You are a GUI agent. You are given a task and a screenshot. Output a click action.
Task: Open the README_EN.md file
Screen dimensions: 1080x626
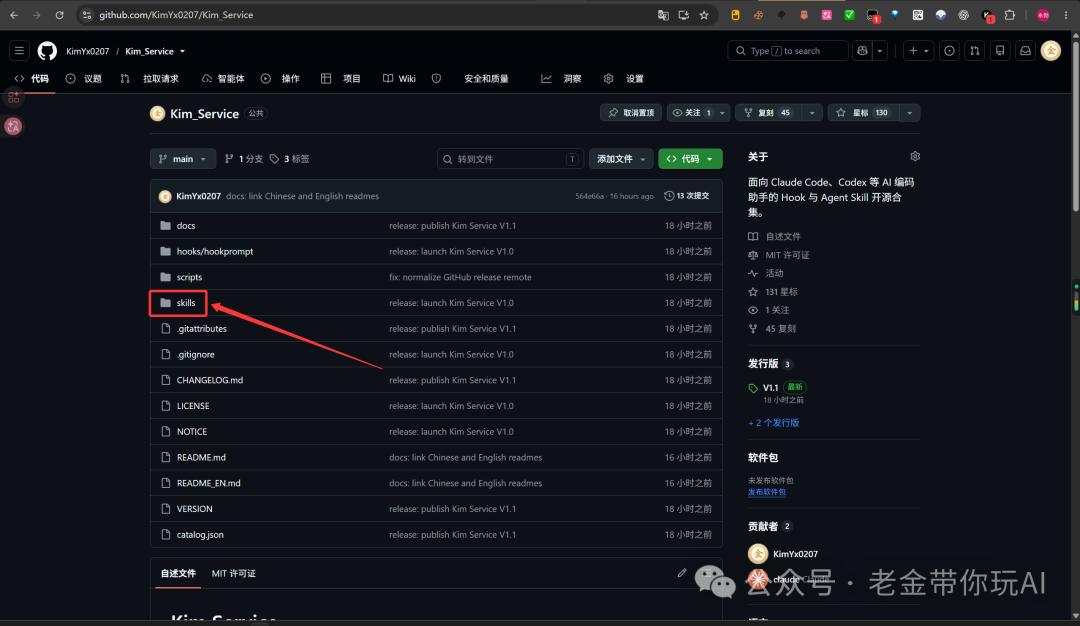tap(209, 483)
